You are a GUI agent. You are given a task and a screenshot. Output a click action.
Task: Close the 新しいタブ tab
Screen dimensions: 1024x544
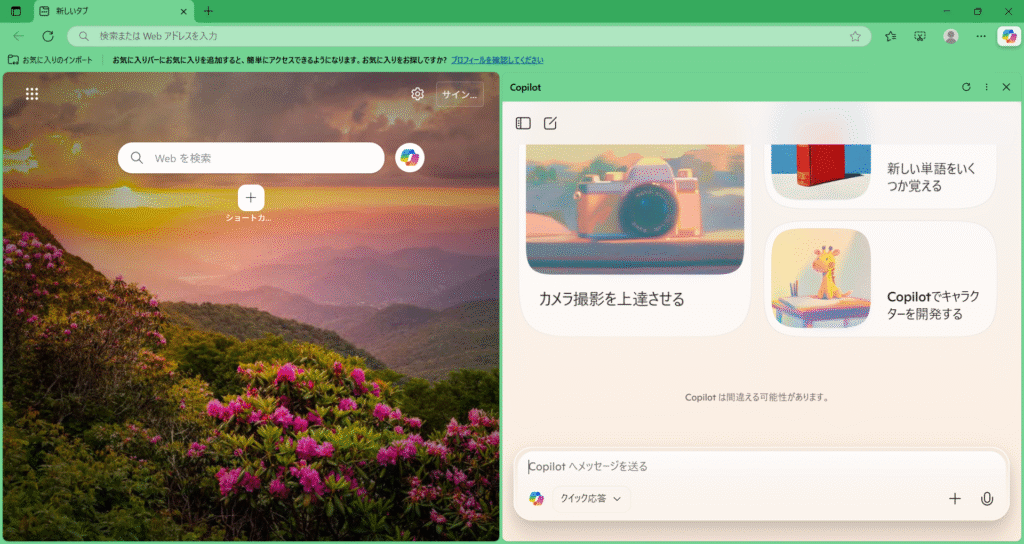coord(184,11)
